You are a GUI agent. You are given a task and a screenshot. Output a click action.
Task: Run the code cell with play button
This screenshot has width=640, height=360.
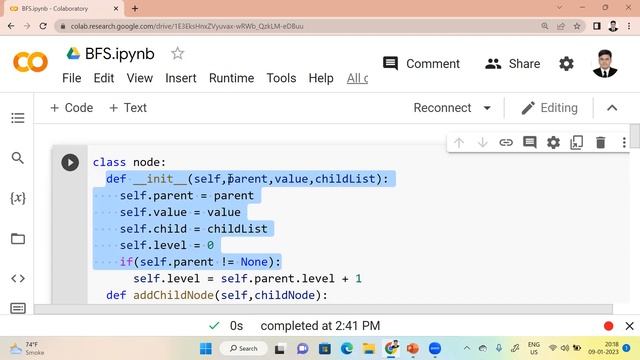(70, 162)
